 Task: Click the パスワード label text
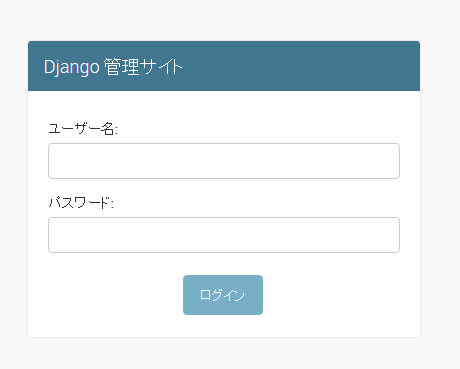point(81,203)
